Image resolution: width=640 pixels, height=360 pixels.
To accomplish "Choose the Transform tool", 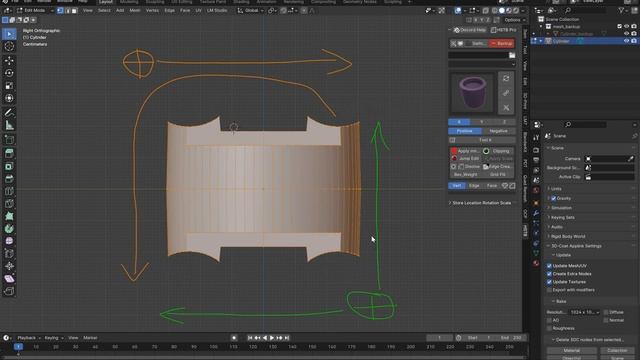I will coord(9,98).
